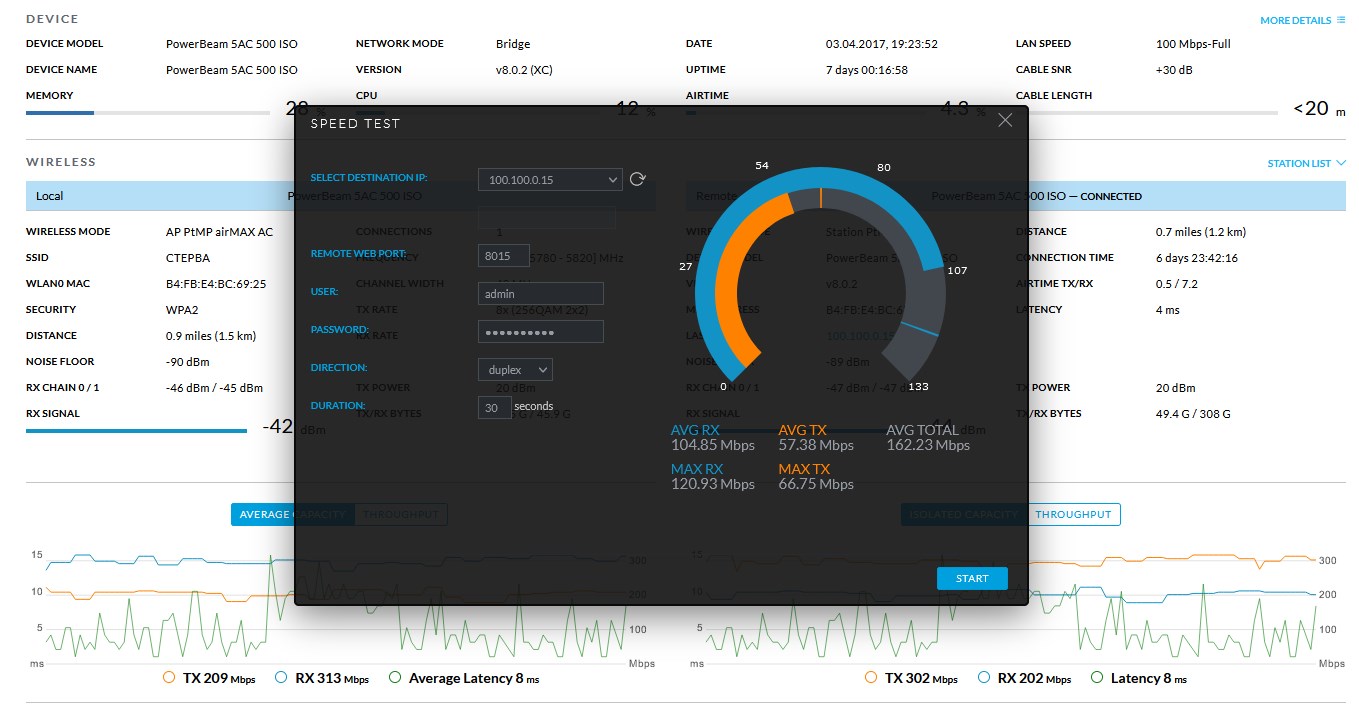
Task: Select the Average Capacity tab
Action: tap(293, 514)
